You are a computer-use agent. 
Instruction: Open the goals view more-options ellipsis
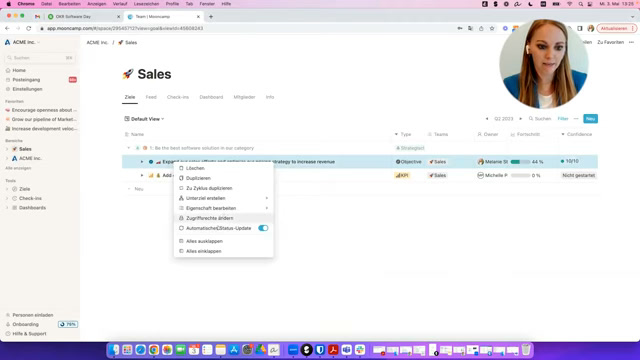(576, 119)
